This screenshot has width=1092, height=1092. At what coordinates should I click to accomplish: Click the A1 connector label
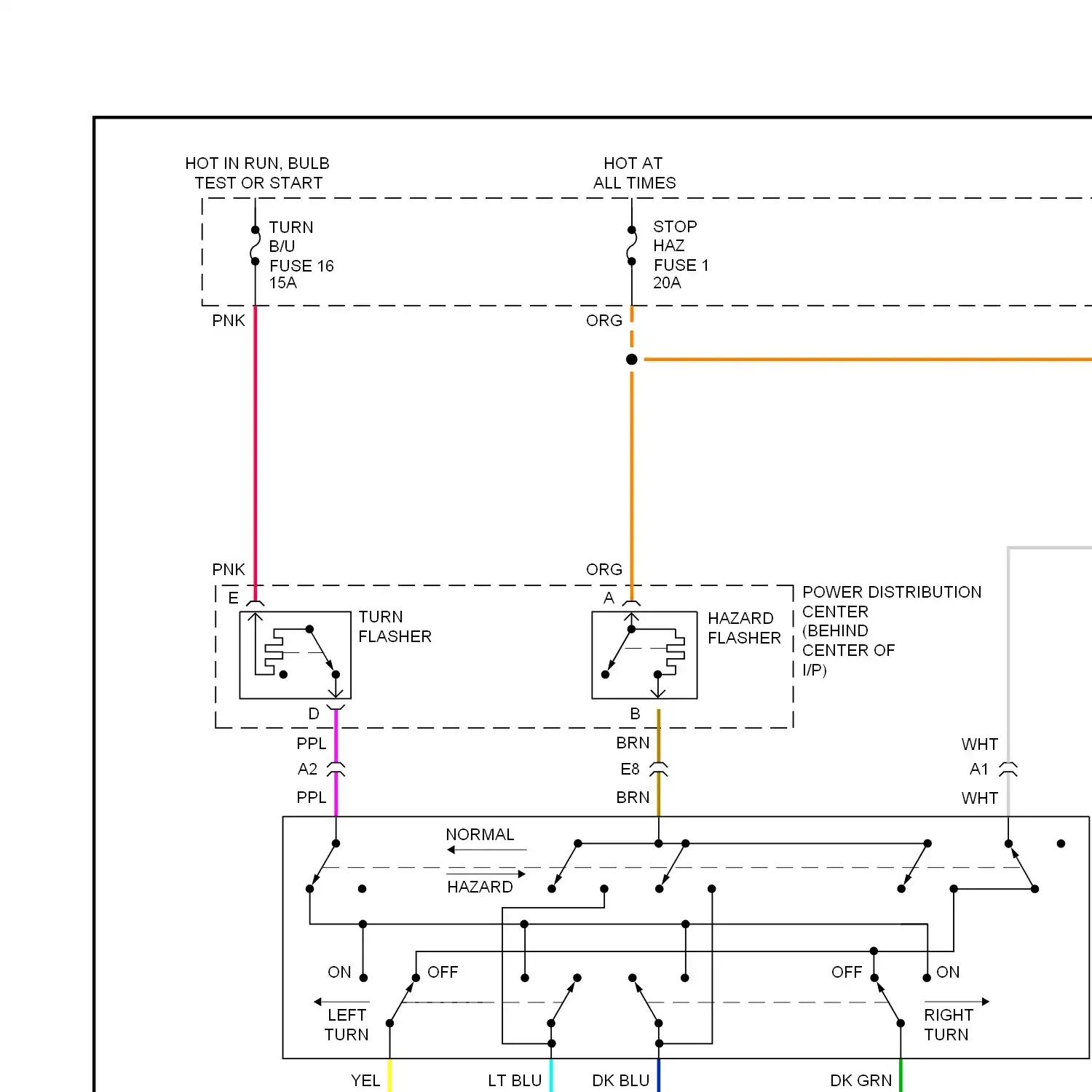[979, 769]
